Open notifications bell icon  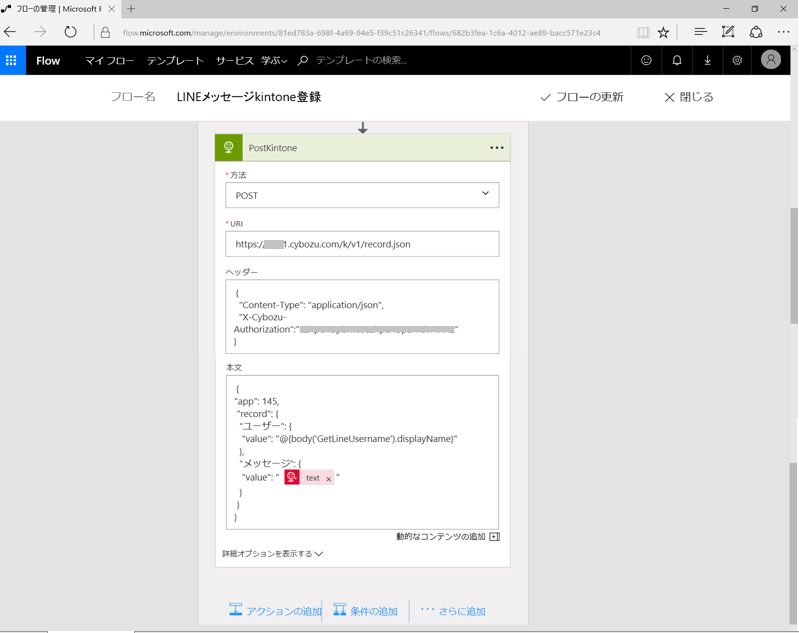pyautogui.click(x=677, y=60)
